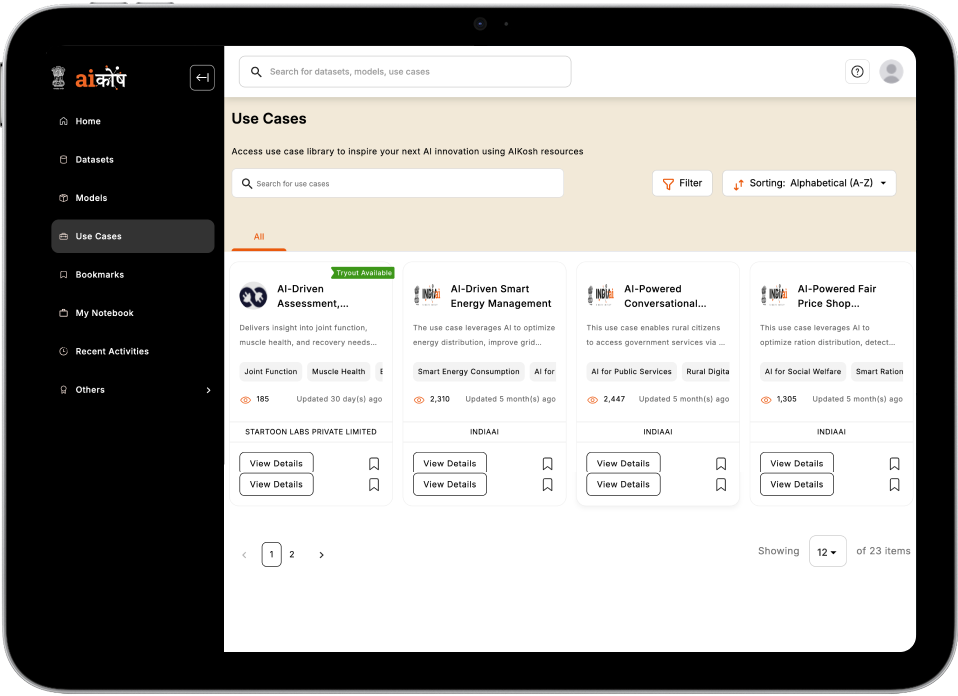958x696 pixels.
Task: Click the previous page left arrow
Action: point(244,555)
